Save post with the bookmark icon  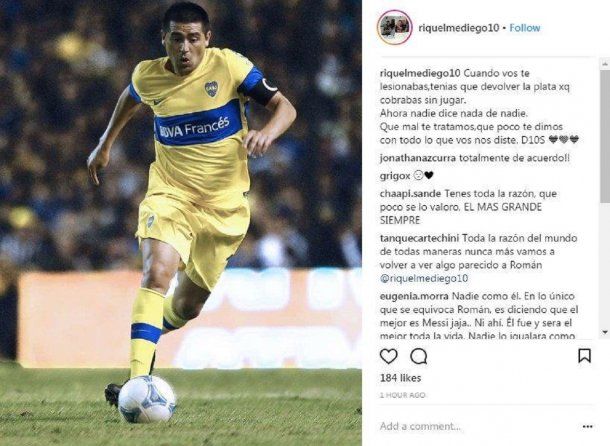584,356
